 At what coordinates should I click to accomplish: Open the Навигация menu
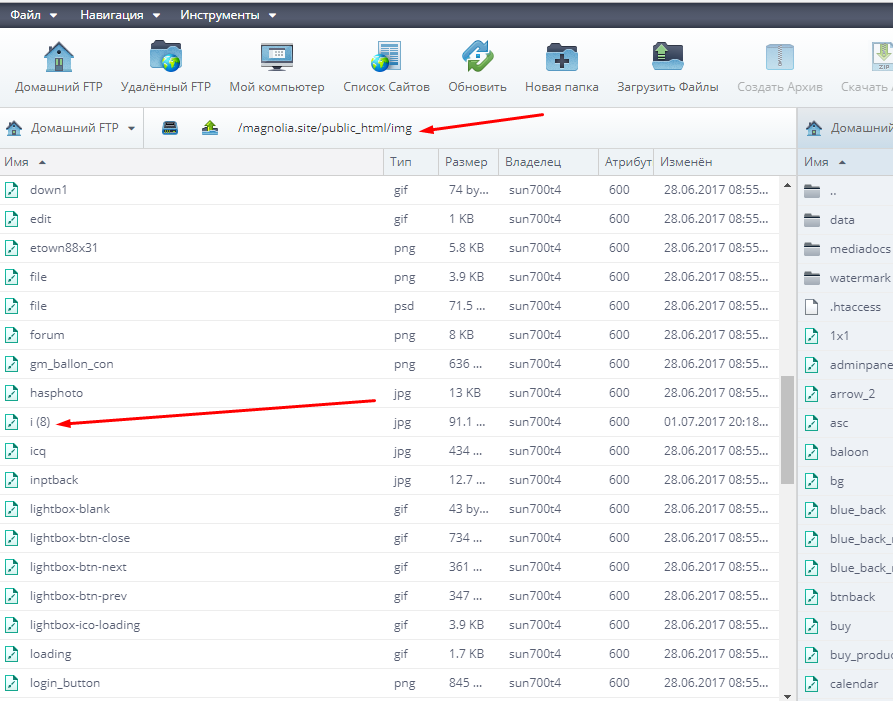click(118, 15)
